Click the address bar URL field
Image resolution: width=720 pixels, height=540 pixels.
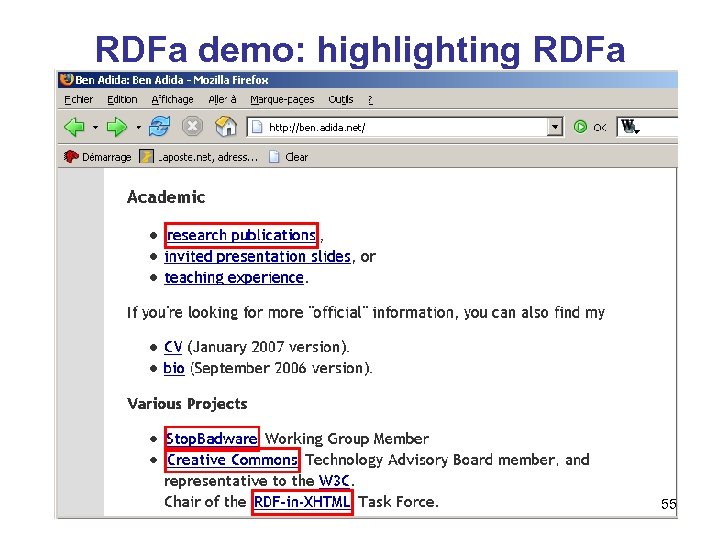(x=404, y=127)
